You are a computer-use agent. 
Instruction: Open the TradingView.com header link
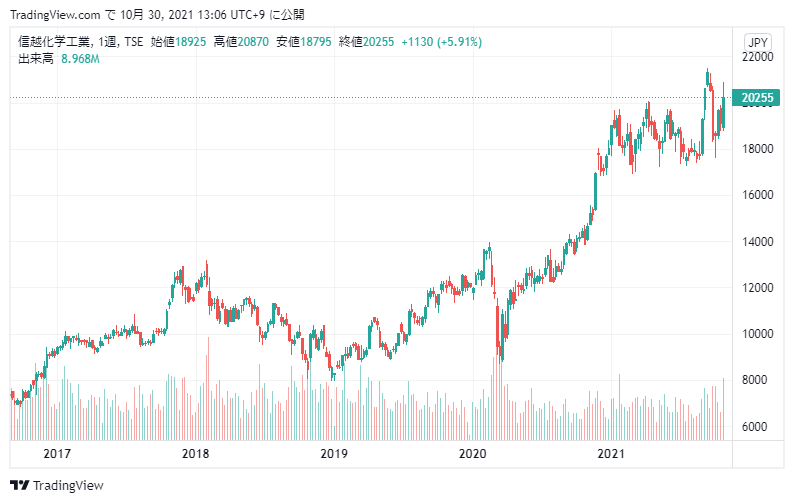(52, 15)
